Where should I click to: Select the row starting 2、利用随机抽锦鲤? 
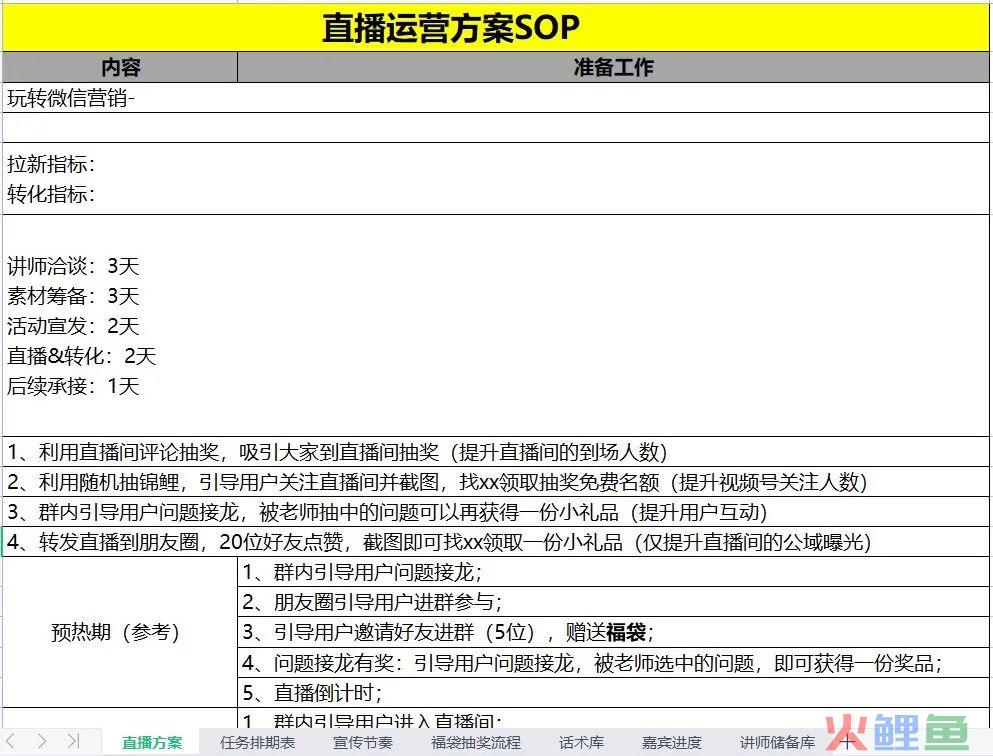[496, 482]
